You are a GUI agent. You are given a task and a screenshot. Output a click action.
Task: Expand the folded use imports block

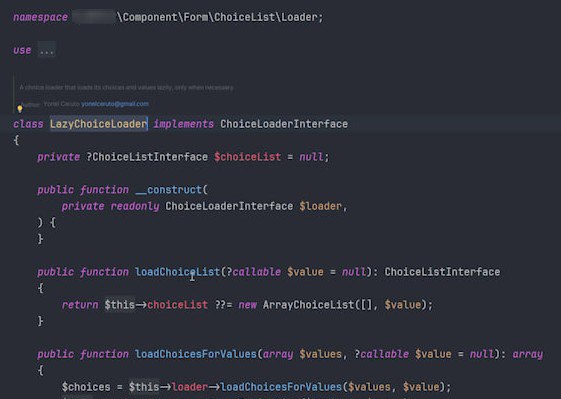click(x=47, y=50)
